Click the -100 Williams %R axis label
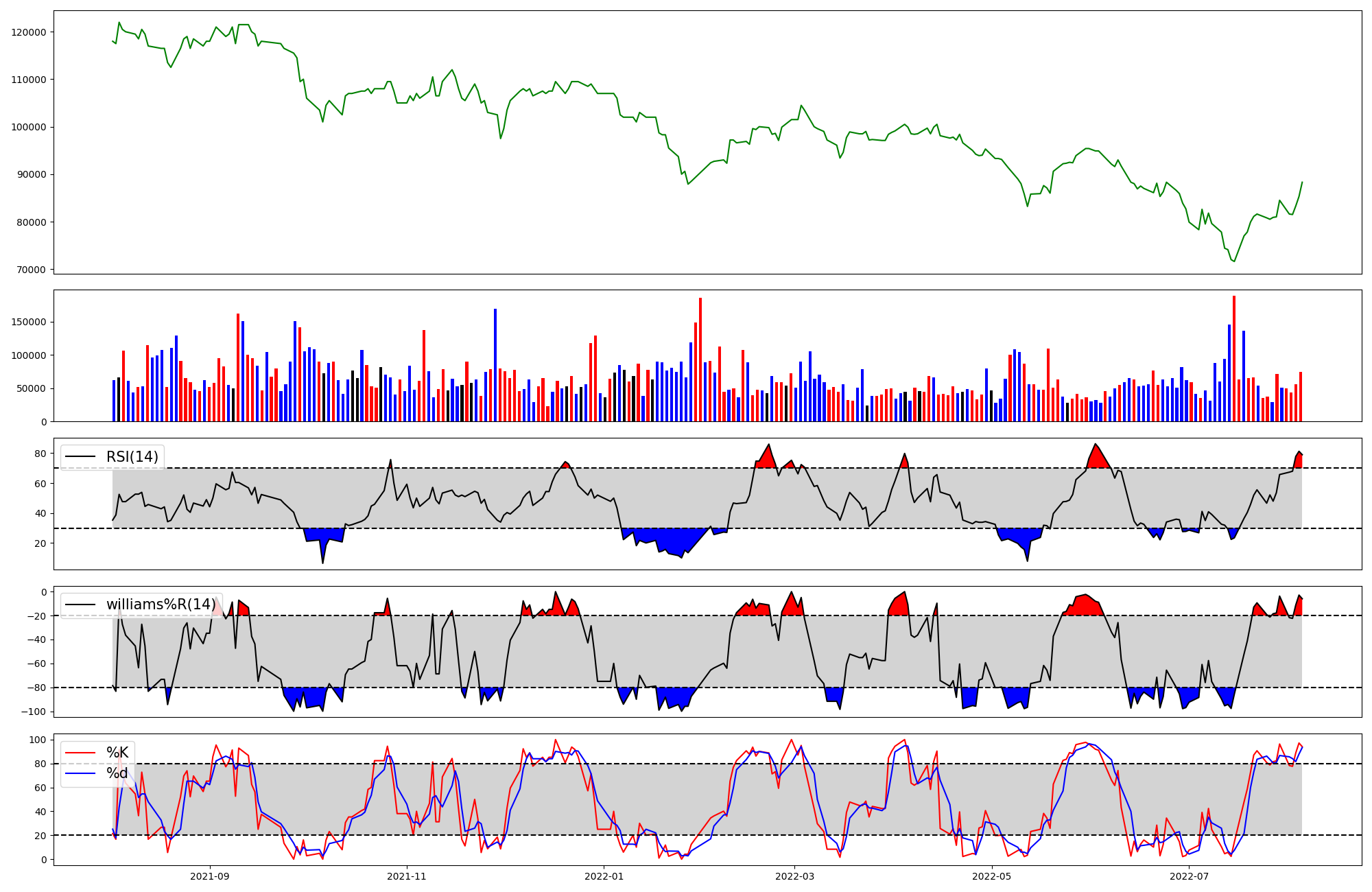This screenshot has height=892, width=1372. [34, 712]
